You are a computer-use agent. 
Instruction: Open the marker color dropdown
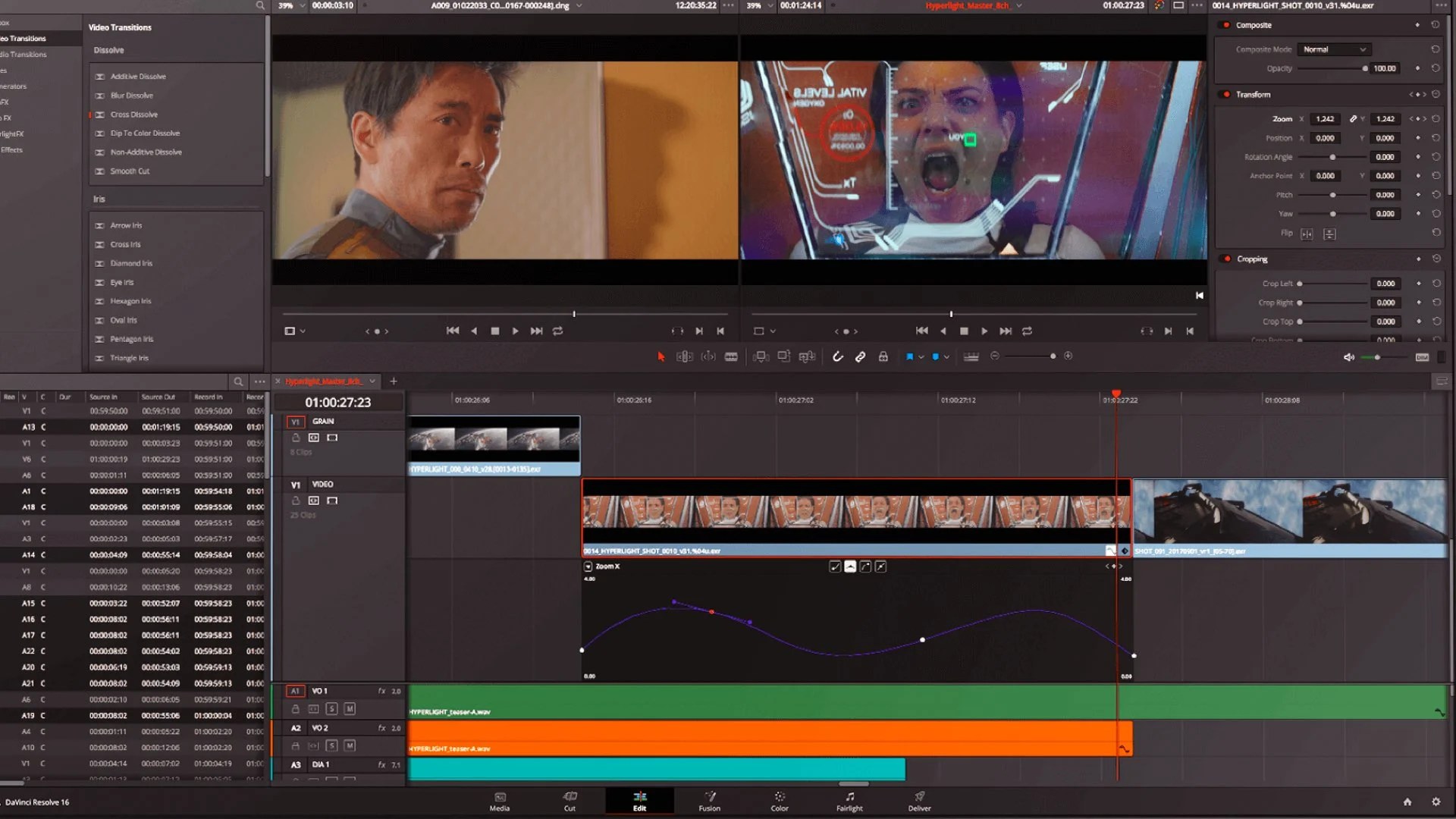point(946,356)
